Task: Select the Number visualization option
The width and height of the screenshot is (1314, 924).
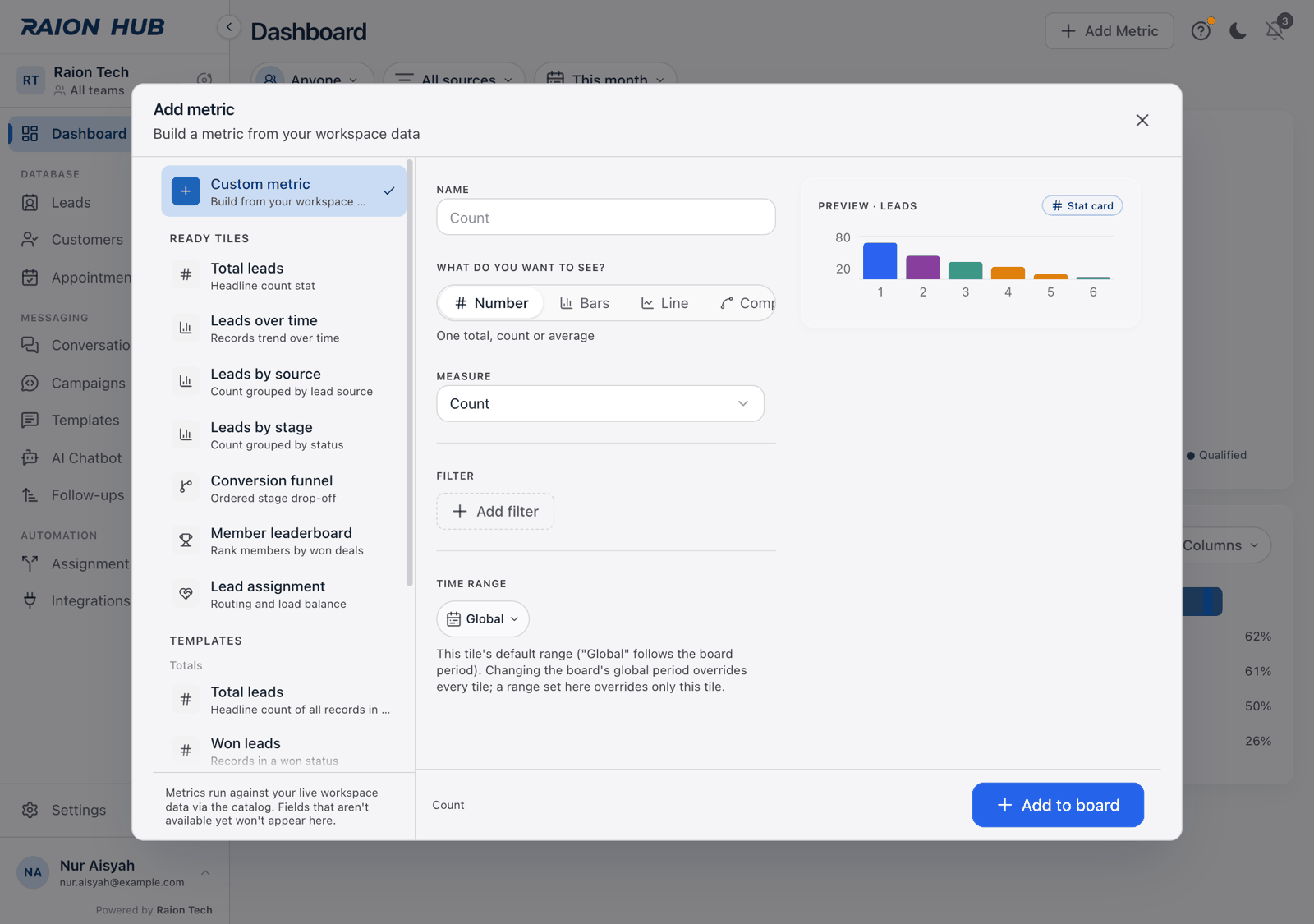Action: [x=491, y=303]
